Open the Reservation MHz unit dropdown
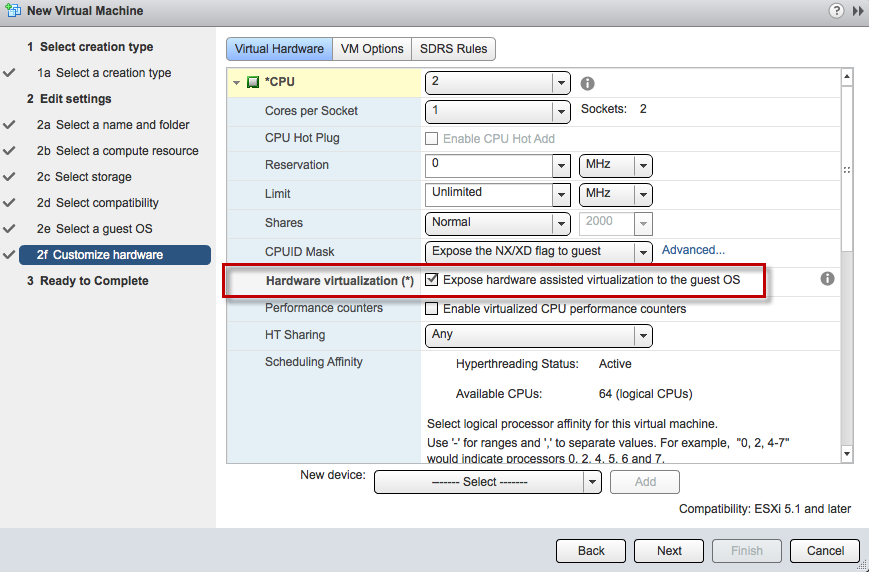Image resolution: width=869 pixels, height=572 pixels. (616, 166)
